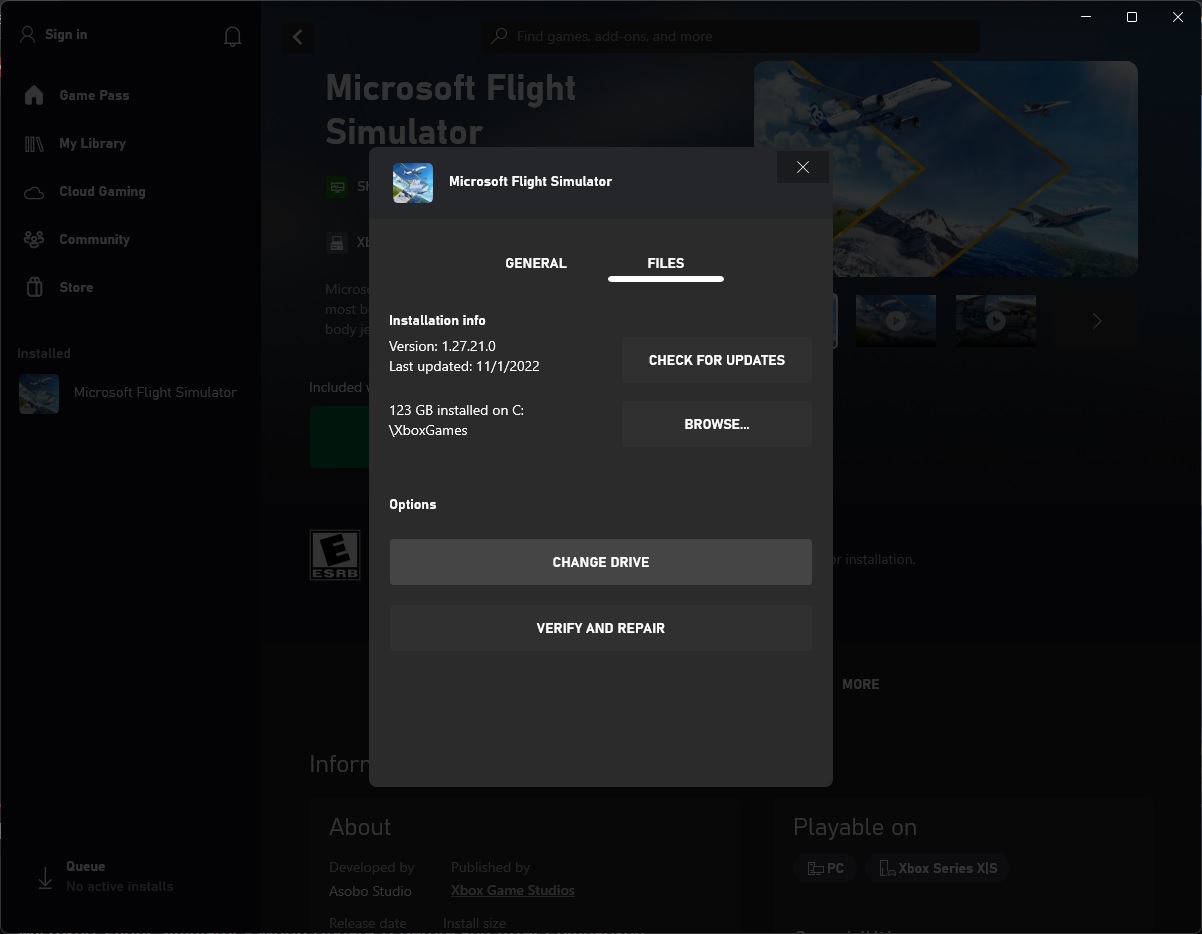Viewport: 1202px width, 934px height.
Task: Open the Xbox Game Studios publisher link
Action: [x=513, y=889]
